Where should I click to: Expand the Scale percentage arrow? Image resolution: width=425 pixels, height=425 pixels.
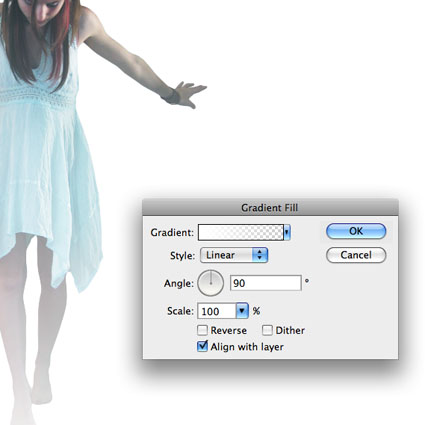242,311
